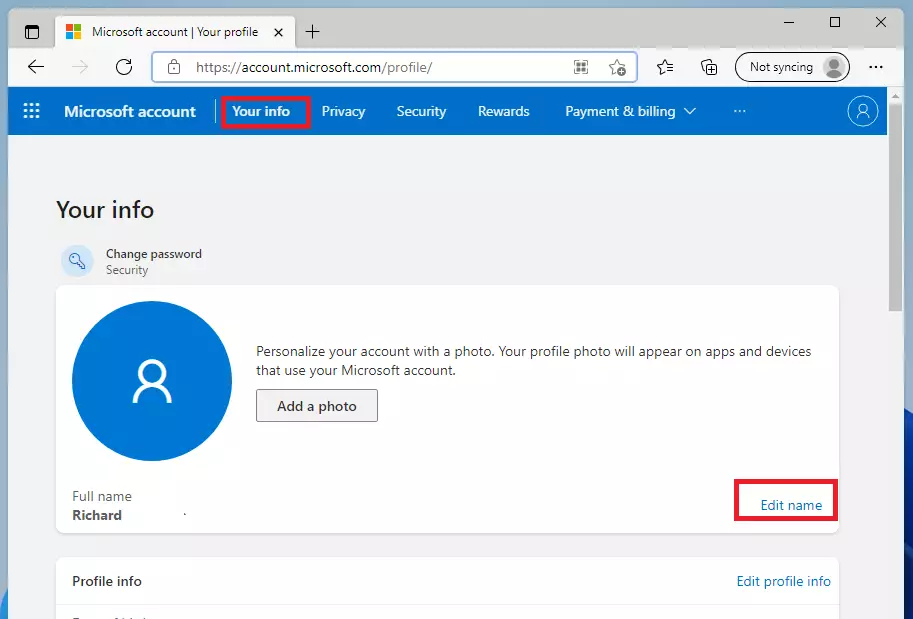Expand the Payment & billing dropdown

point(631,111)
